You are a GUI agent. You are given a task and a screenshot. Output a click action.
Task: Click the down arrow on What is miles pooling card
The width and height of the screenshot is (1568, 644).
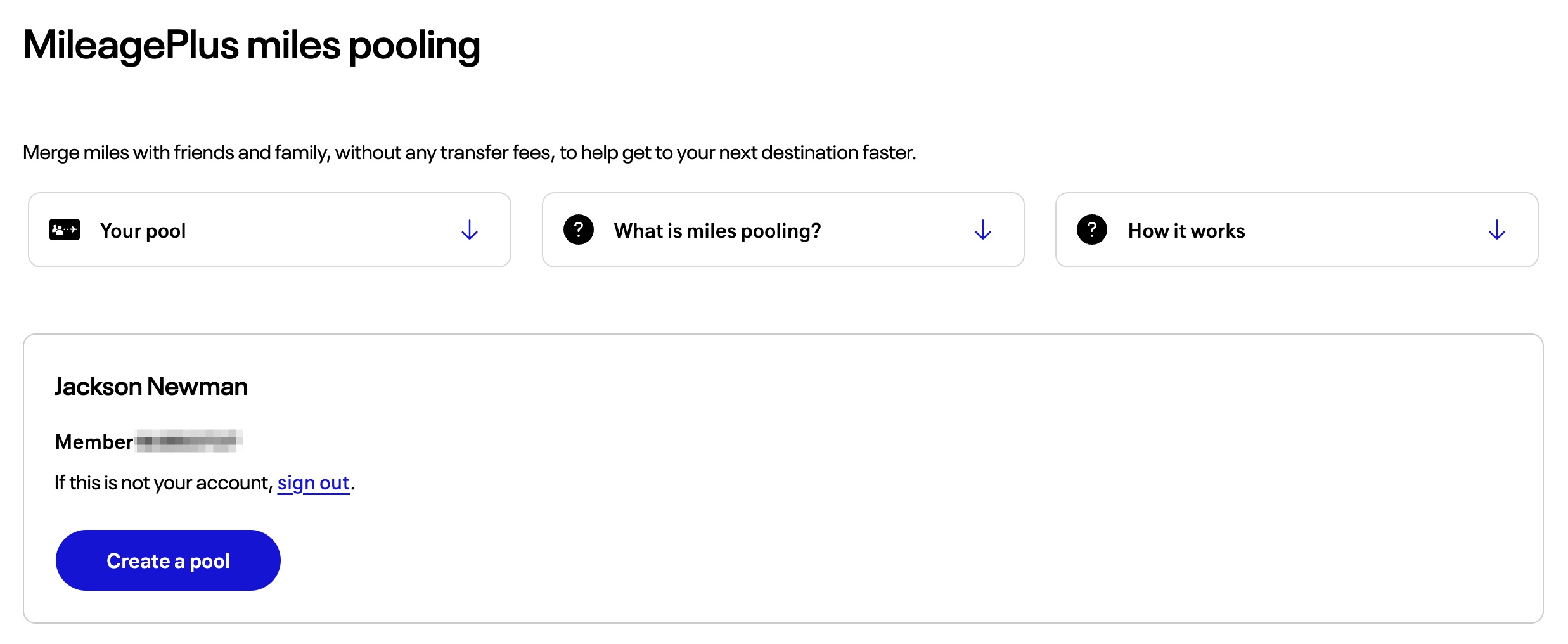click(983, 229)
